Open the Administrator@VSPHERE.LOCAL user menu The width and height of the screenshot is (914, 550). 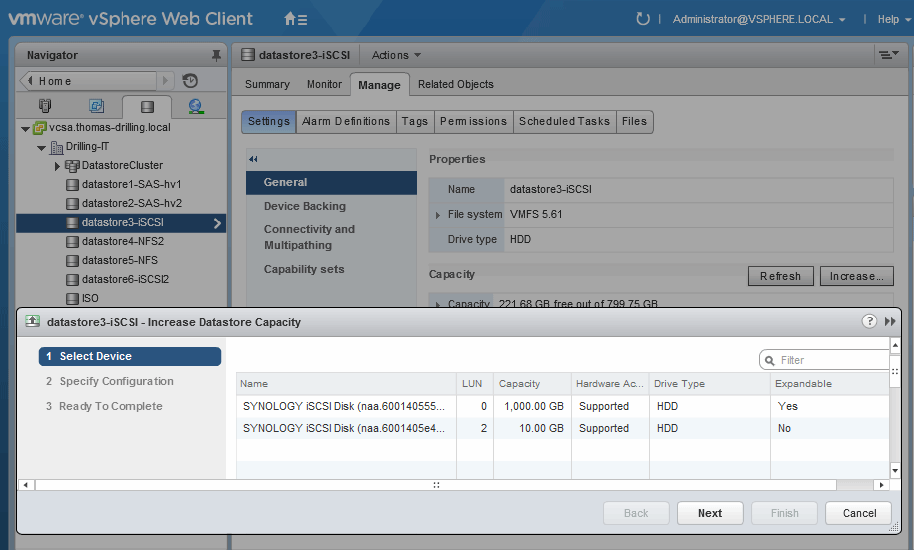758,19
